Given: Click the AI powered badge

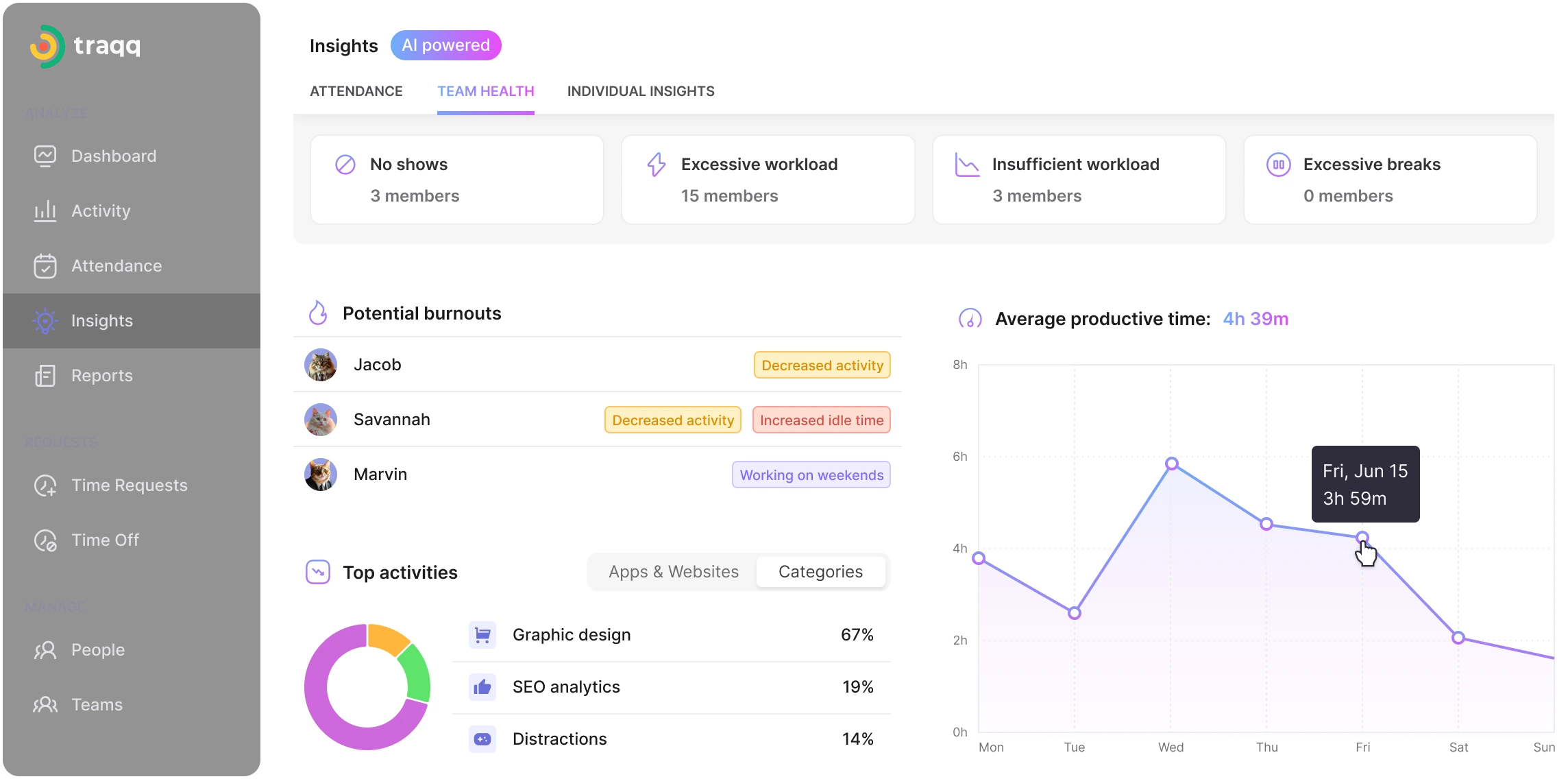Looking at the screenshot, I should tap(445, 45).
